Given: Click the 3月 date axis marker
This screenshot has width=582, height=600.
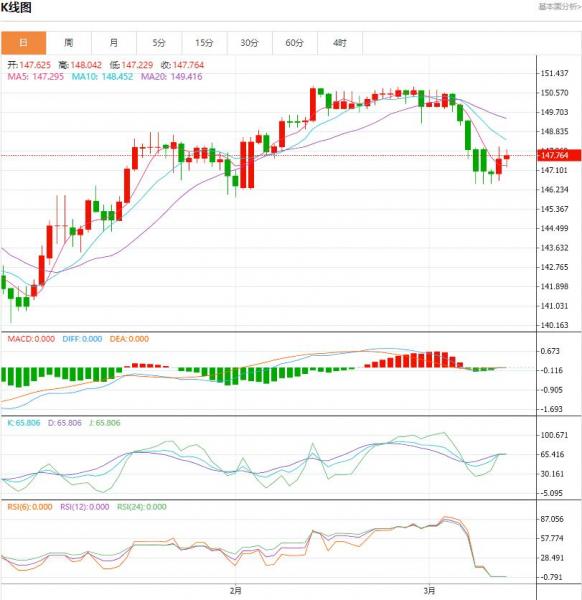Looking at the screenshot, I should (429, 591).
